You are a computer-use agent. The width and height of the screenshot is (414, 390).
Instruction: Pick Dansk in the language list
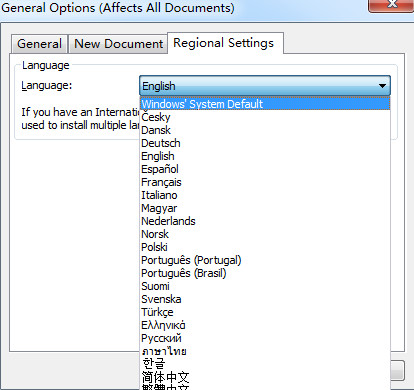point(265,130)
